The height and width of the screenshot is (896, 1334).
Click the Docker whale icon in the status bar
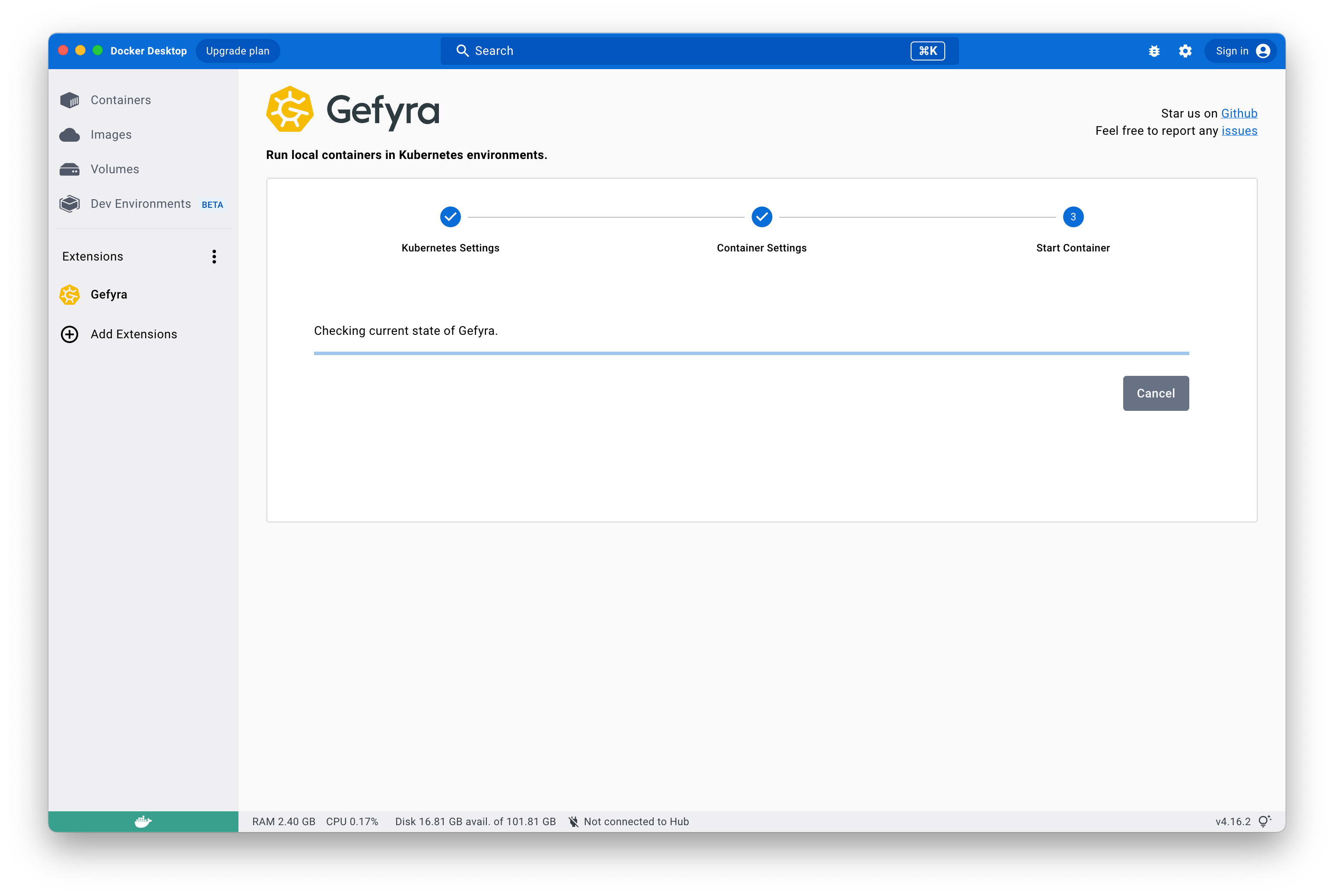(143, 821)
